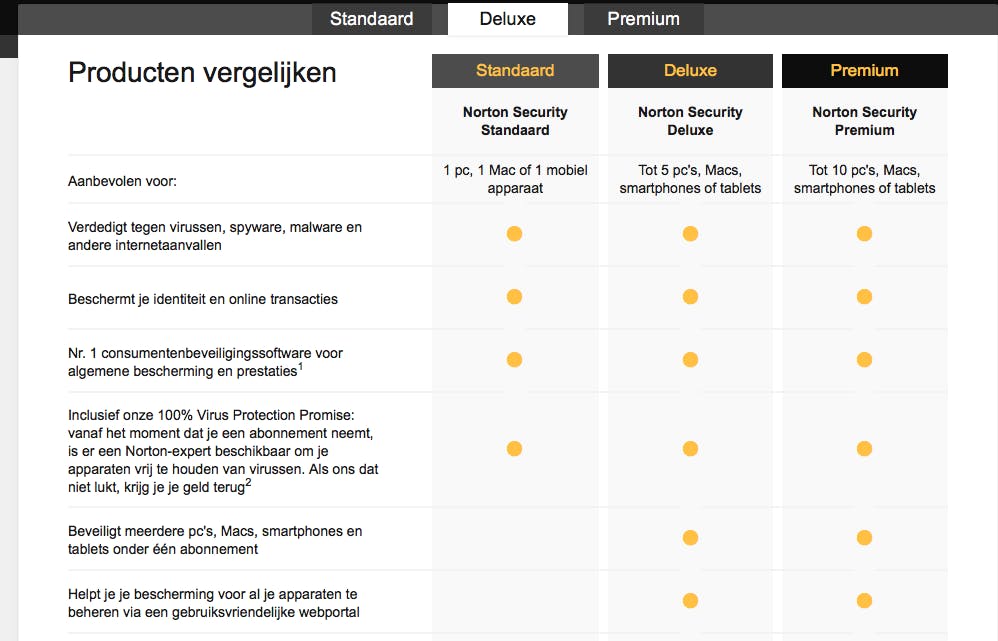998x641 pixels.
Task: Click Standaard dot for Virus Protection Promise
Action: [514, 449]
